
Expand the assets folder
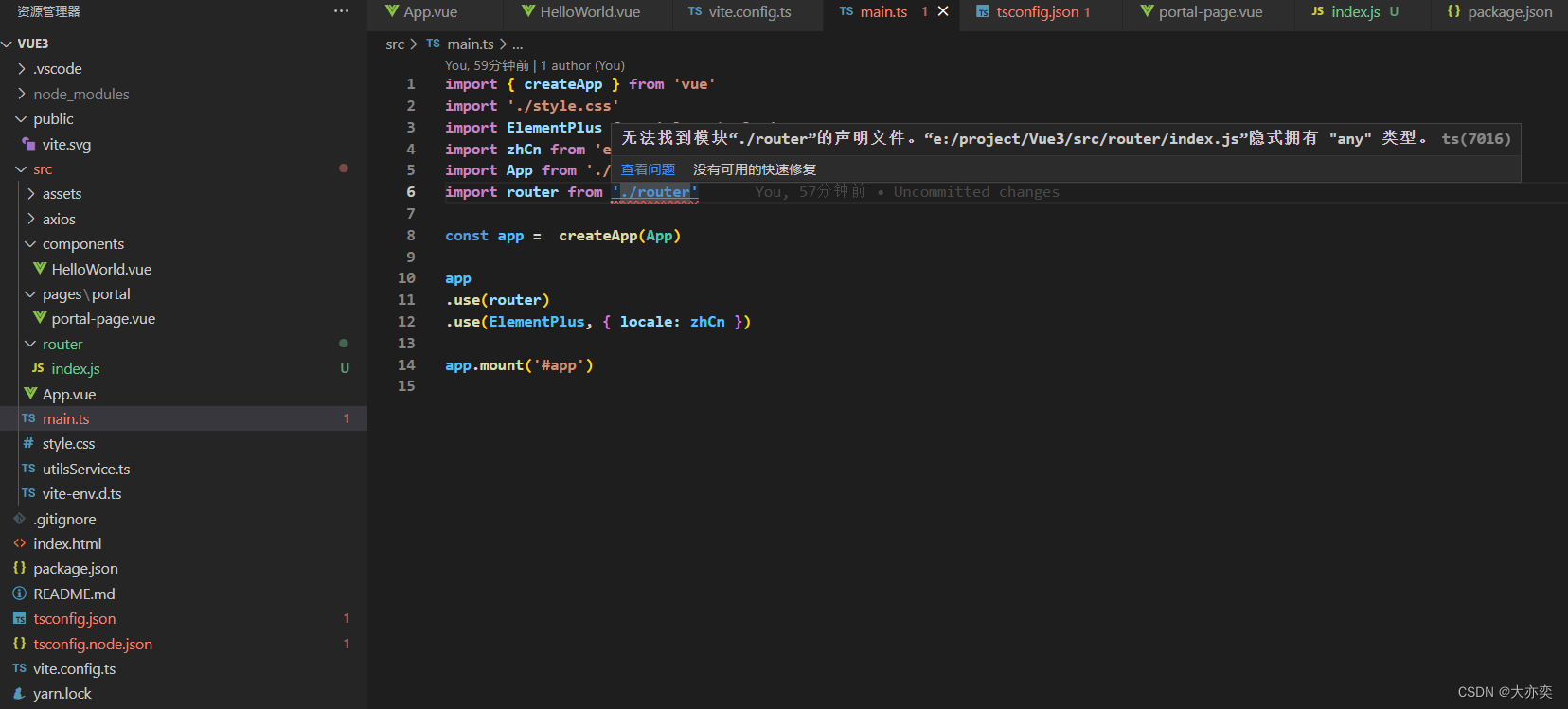coord(31,193)
